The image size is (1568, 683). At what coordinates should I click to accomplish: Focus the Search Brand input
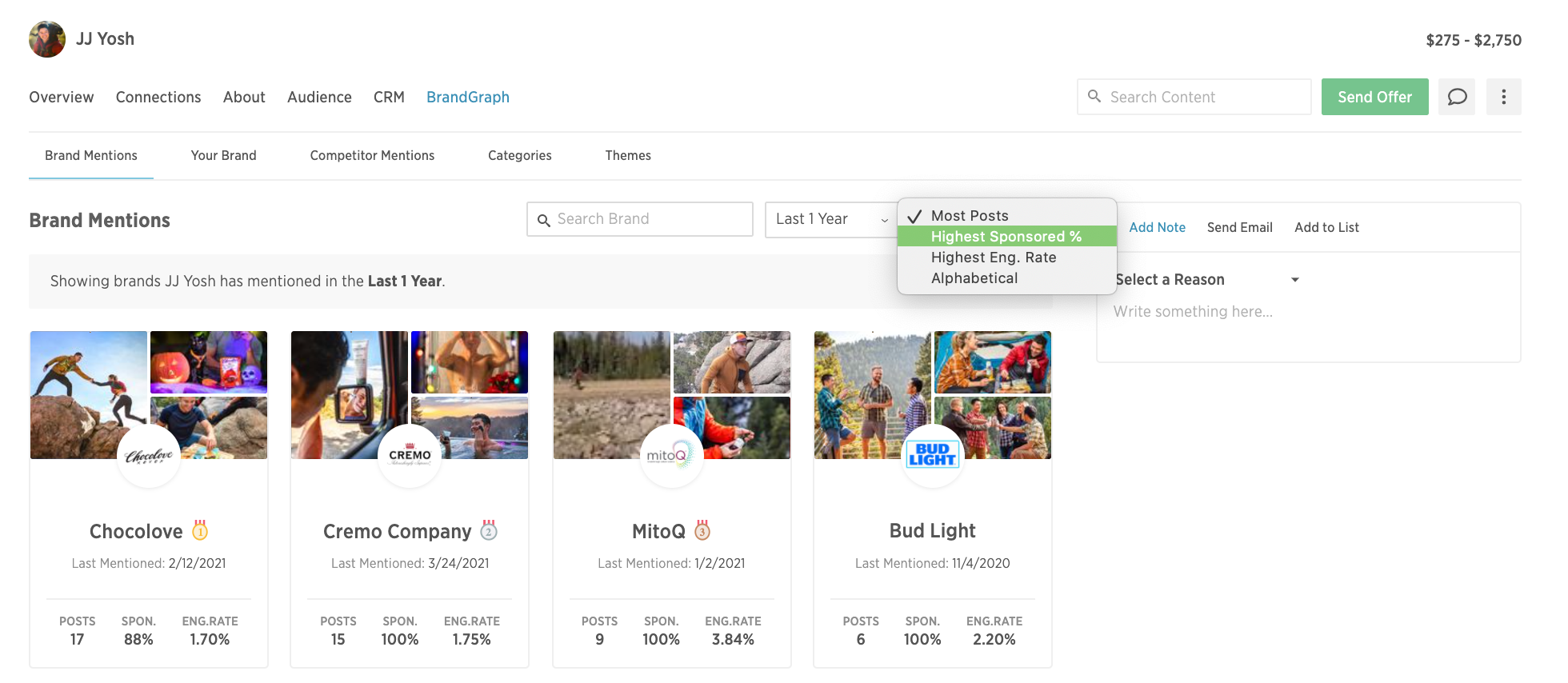coord(640,219)
